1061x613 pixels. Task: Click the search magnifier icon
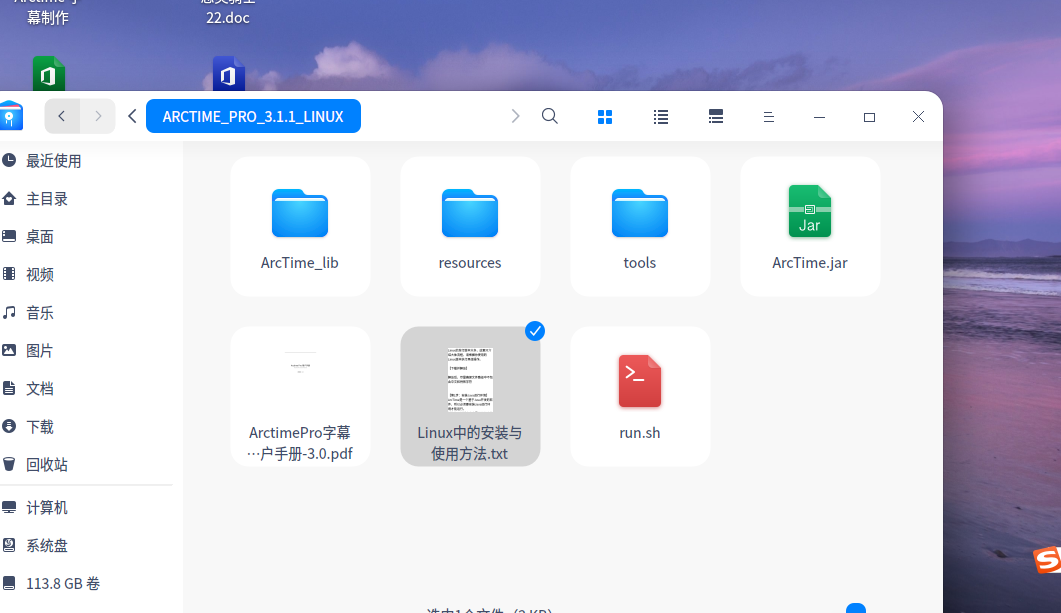click(549, 116)
